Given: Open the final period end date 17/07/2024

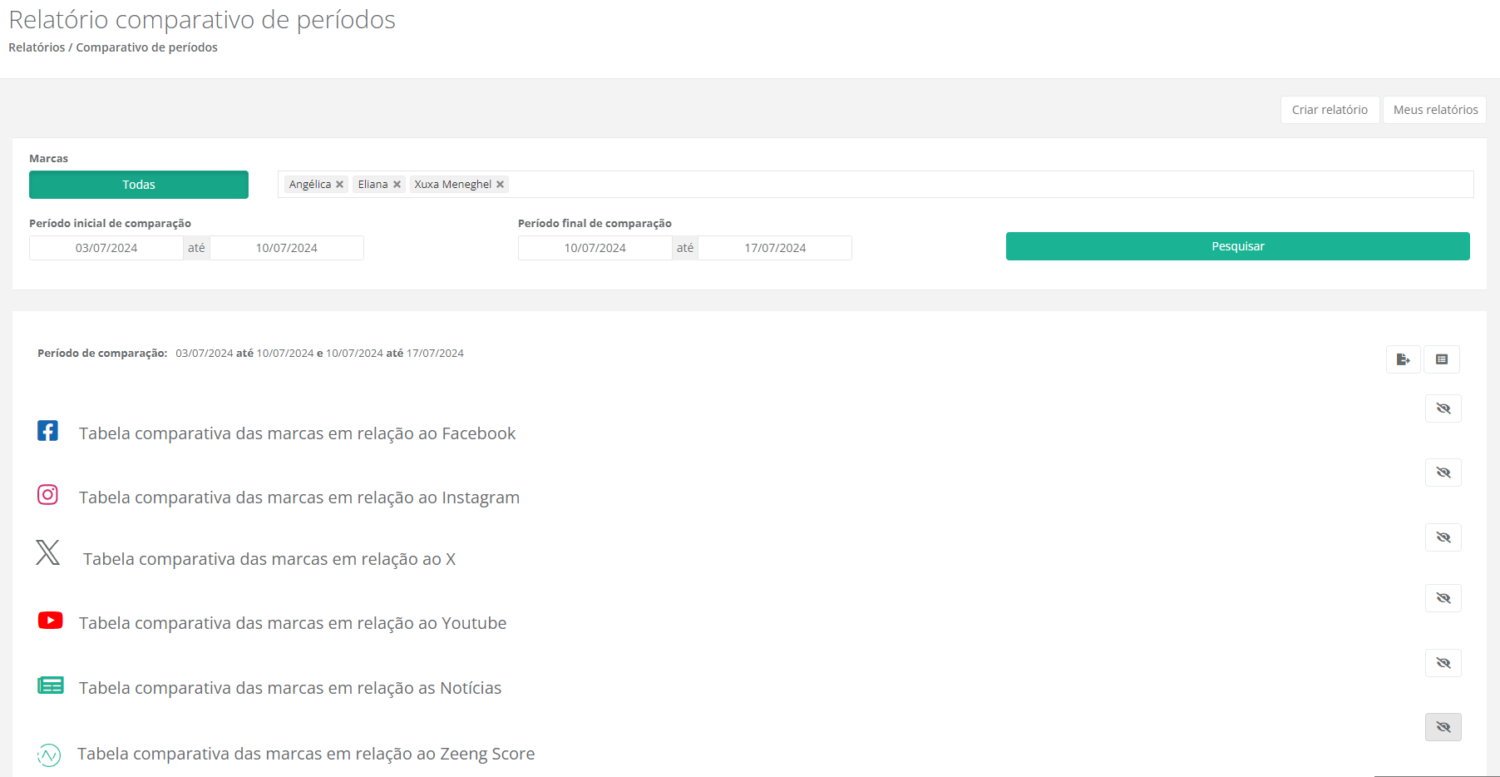Looking at the screenshot, I should coord(775,248).
